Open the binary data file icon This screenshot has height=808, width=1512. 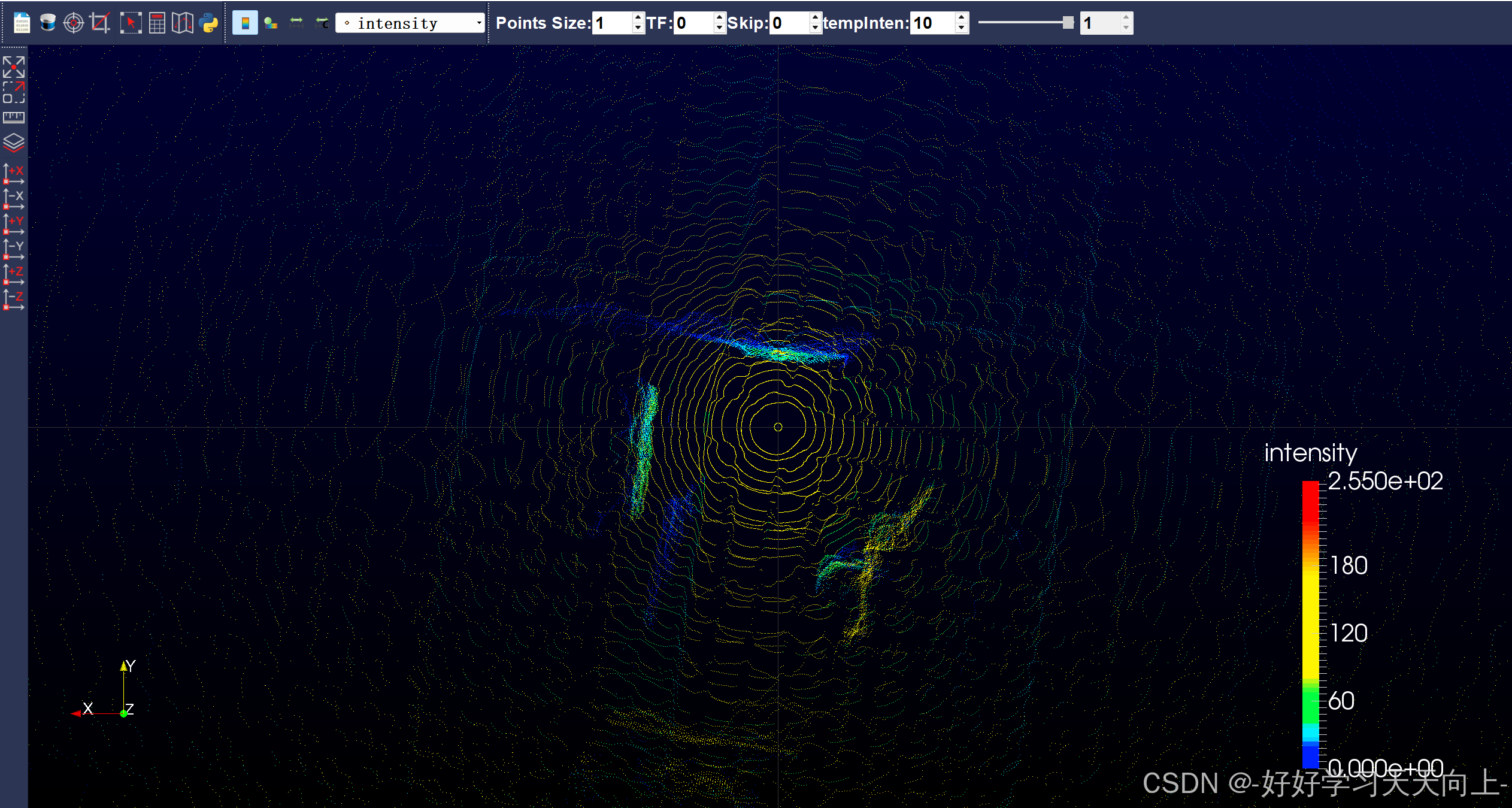coord(22,23)
